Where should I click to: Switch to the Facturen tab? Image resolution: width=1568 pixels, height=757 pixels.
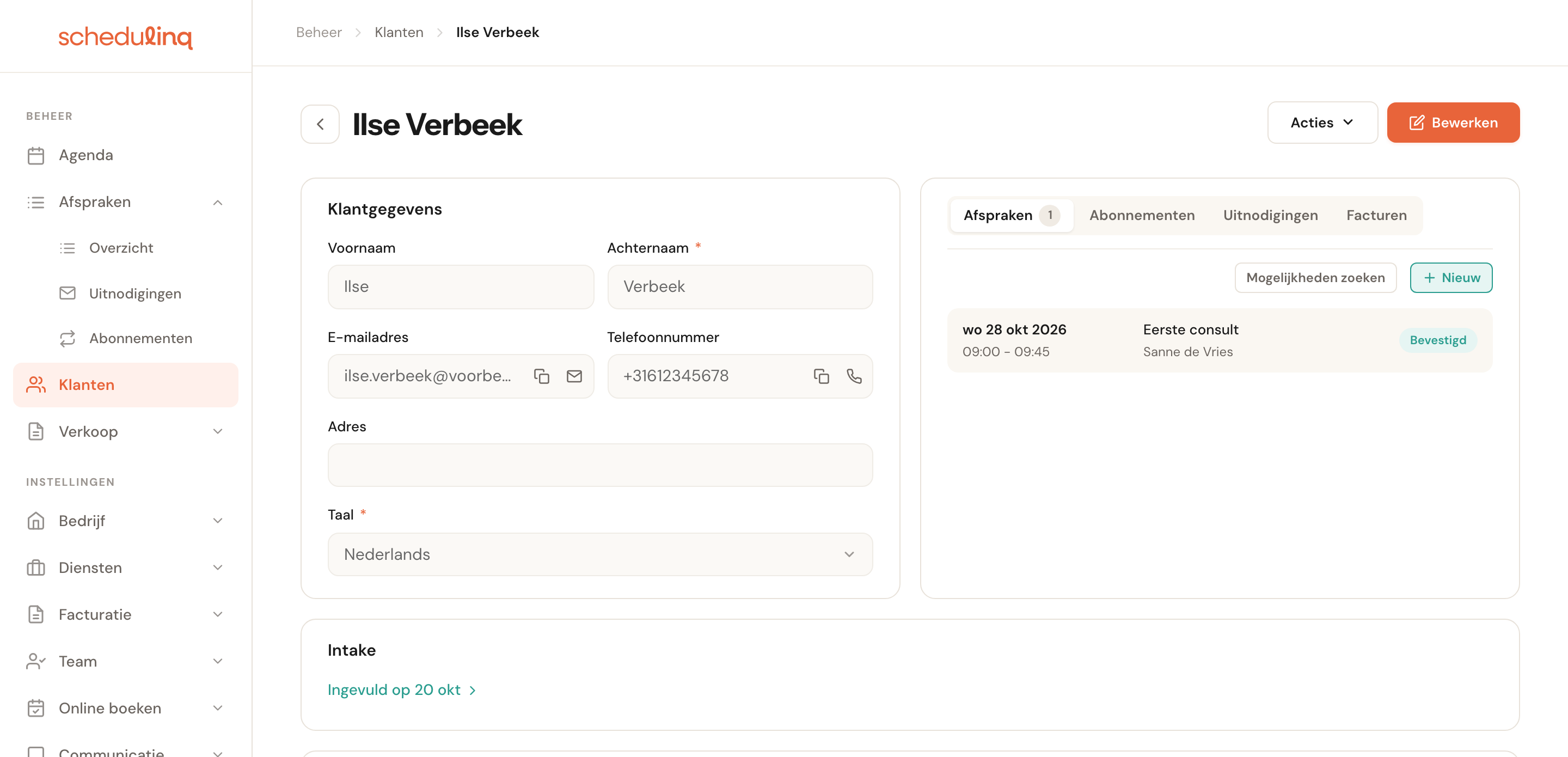(1376, 216)
